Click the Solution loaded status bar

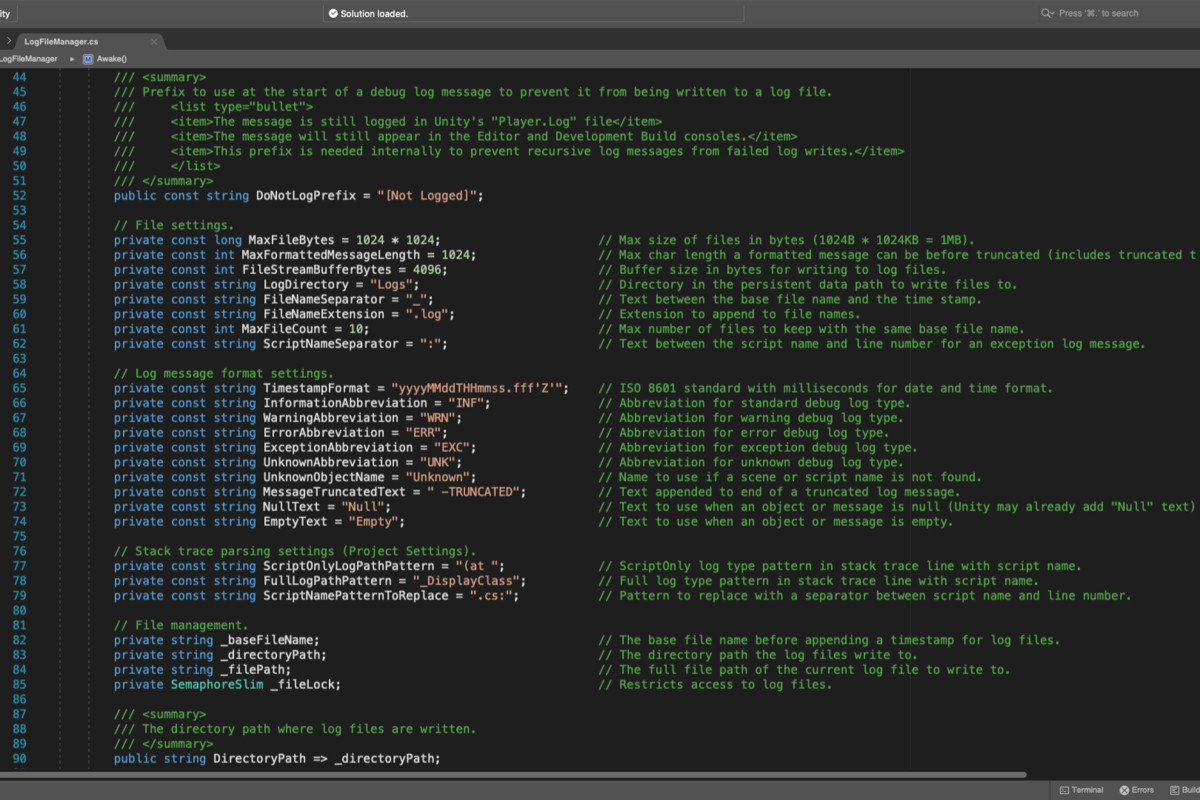pos(533,14)
